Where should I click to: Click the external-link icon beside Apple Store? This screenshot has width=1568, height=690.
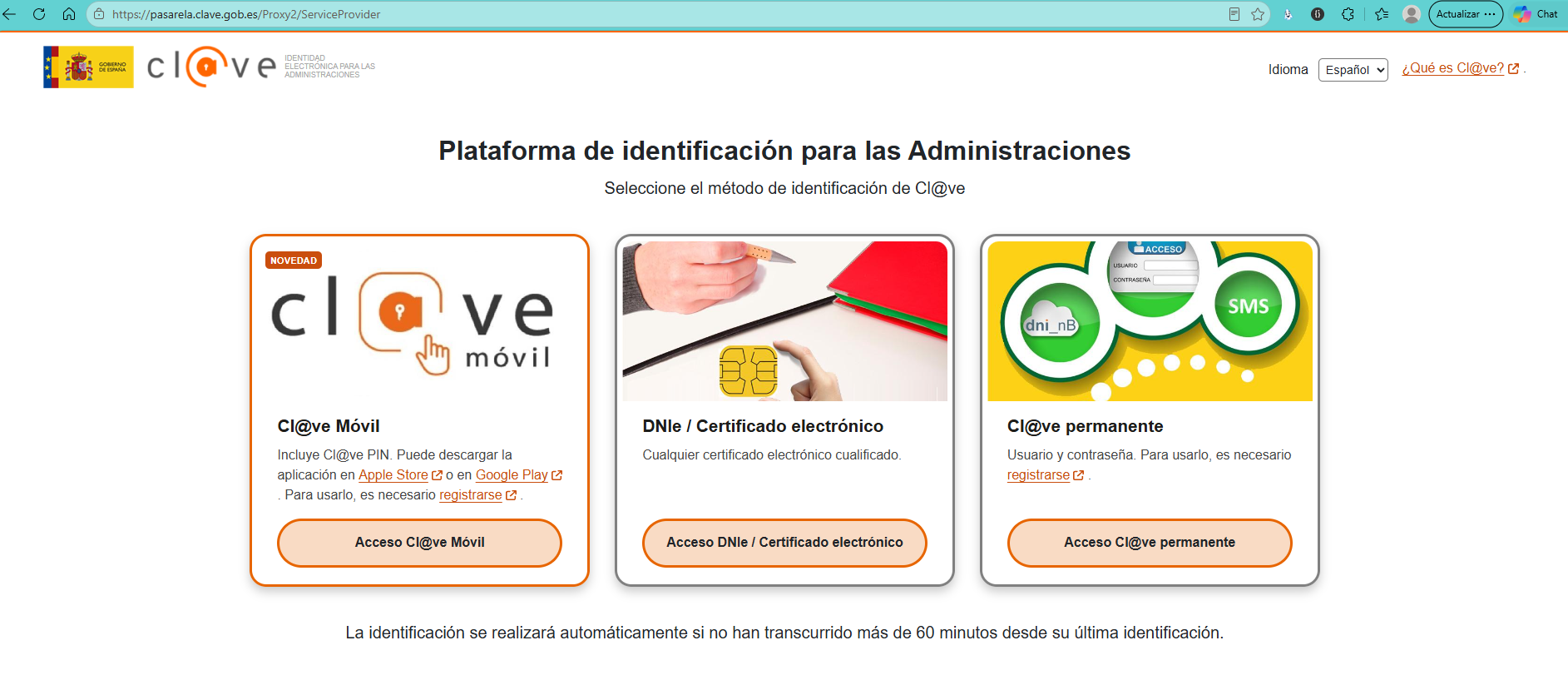437,475
